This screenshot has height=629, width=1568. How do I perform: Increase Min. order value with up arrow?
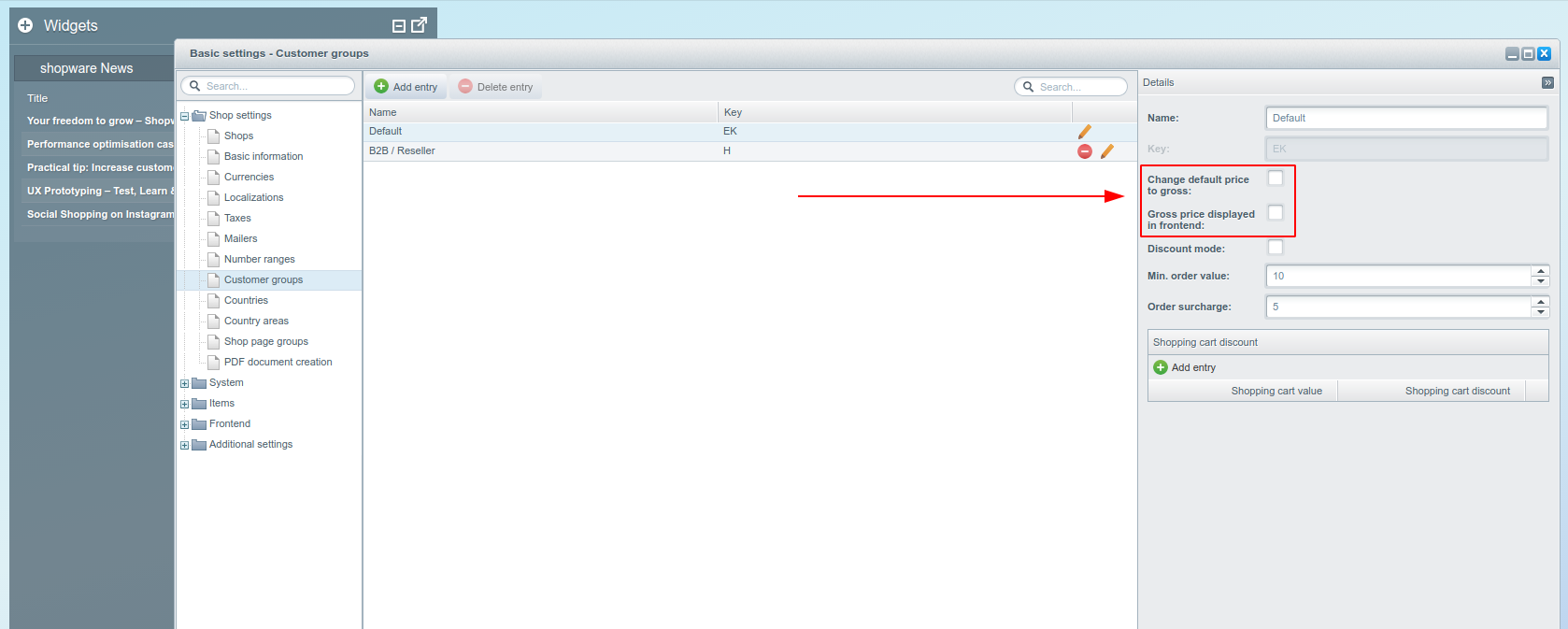coord(1540,271)
